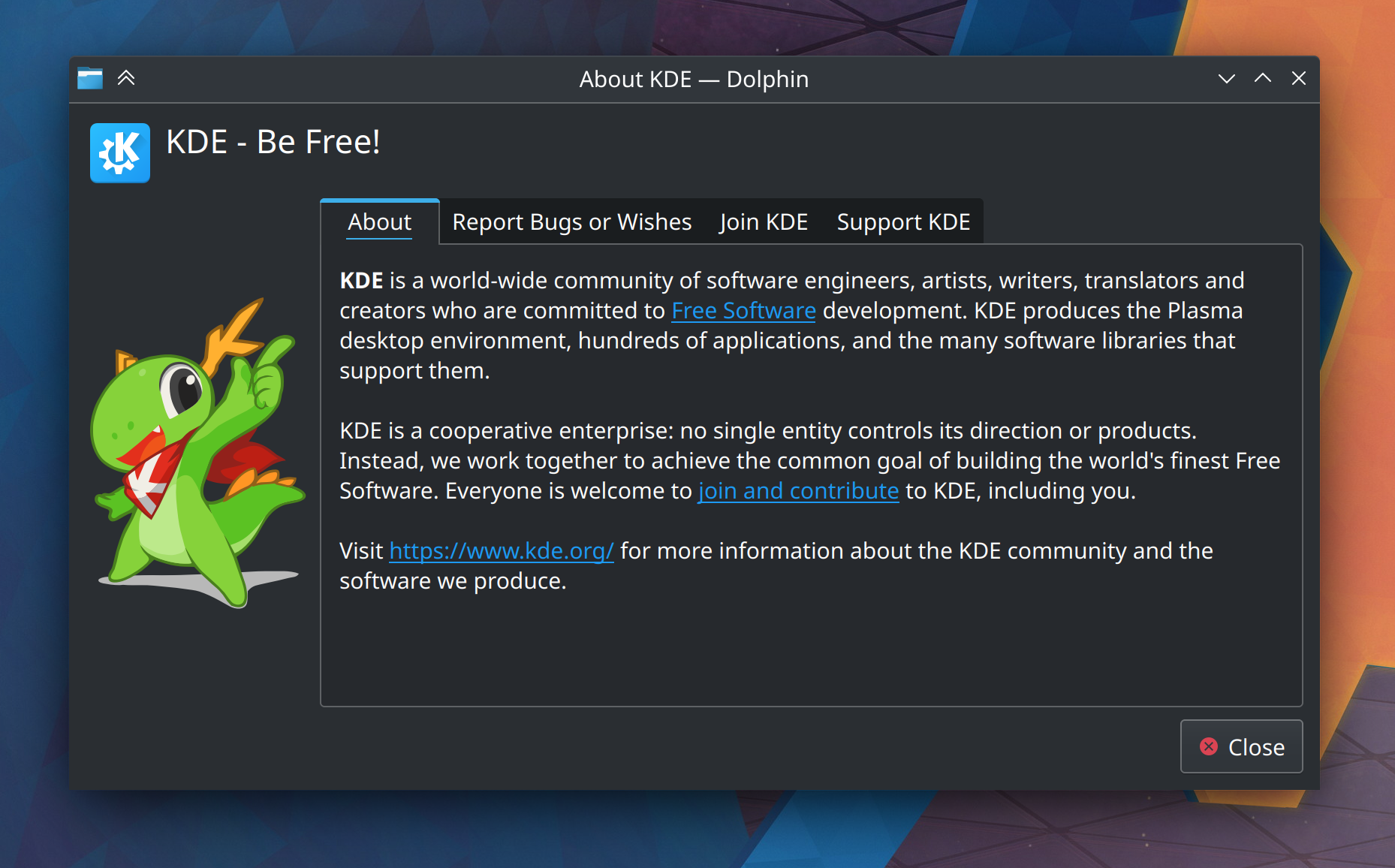Toggle keep-window-above with the double chevron
Viewport: 1395px width, 868px height.
click(126, 78)
